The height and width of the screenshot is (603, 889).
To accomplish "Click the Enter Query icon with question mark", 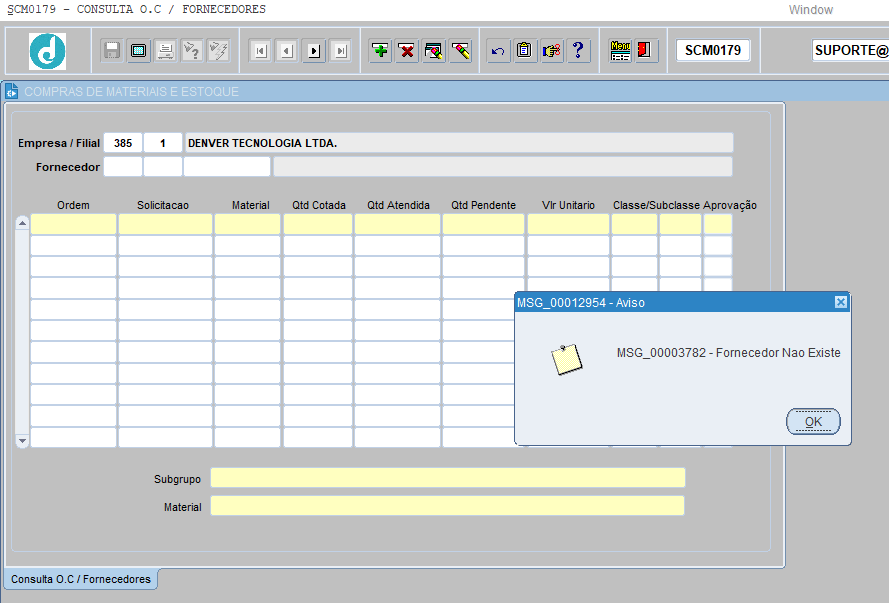I will [192, 50].
